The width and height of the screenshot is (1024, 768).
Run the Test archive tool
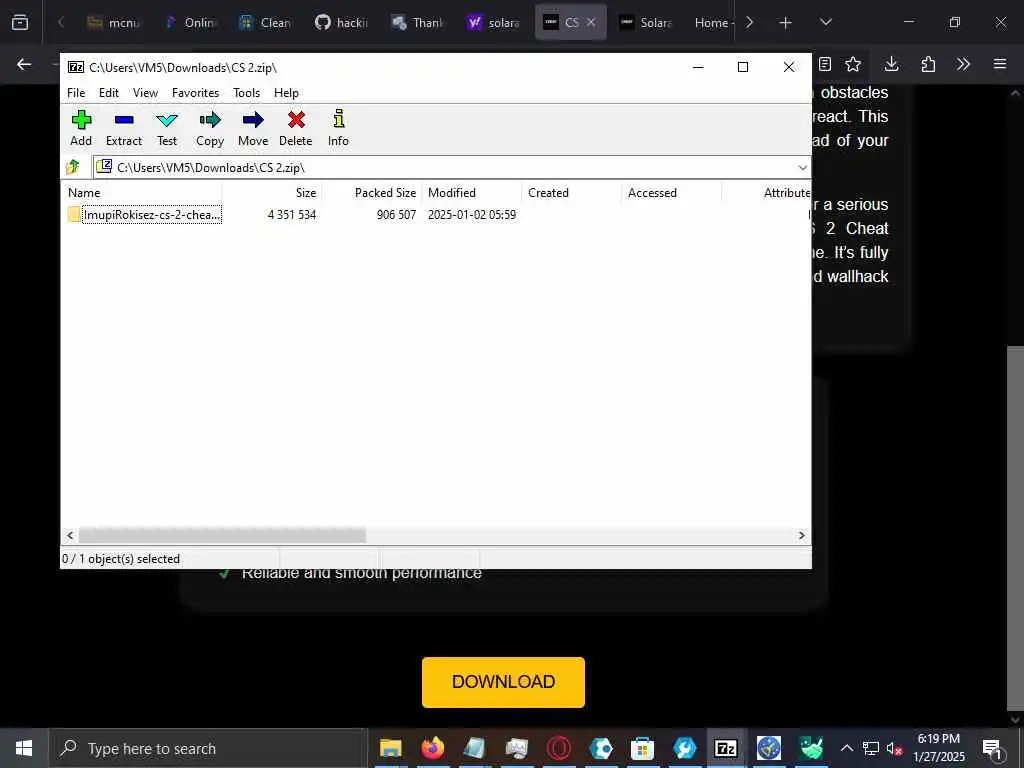click(x=167, y=128)
